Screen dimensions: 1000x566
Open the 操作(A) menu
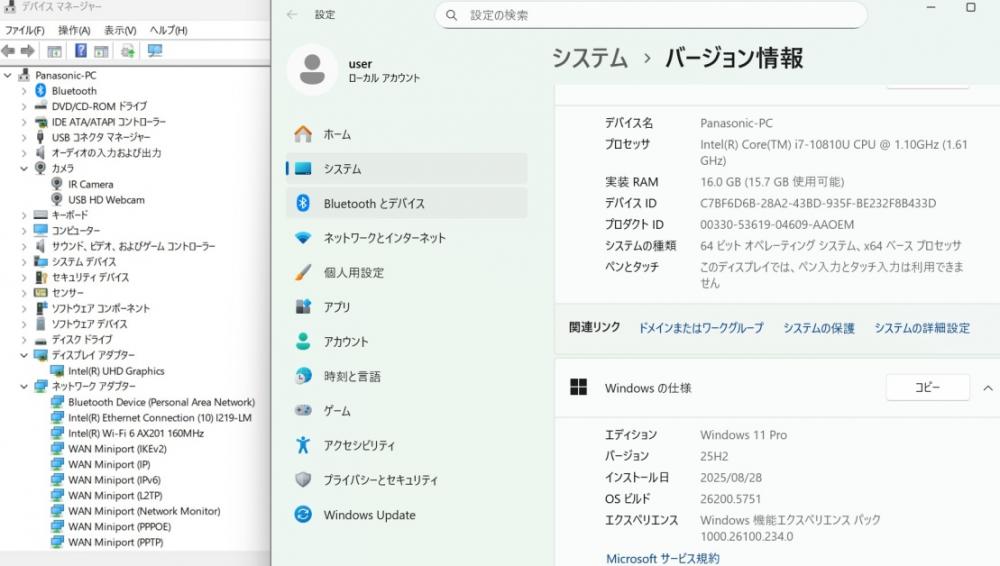tap(73, 30)
